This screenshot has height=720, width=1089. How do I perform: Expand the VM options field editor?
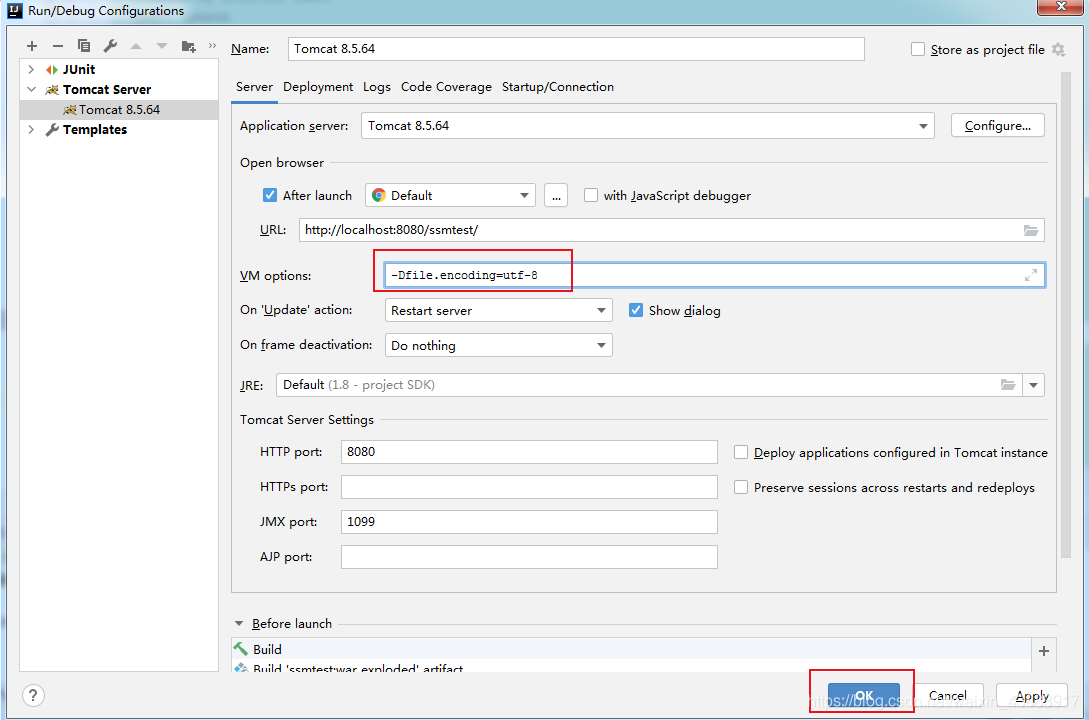click(x=1031, y=275)
